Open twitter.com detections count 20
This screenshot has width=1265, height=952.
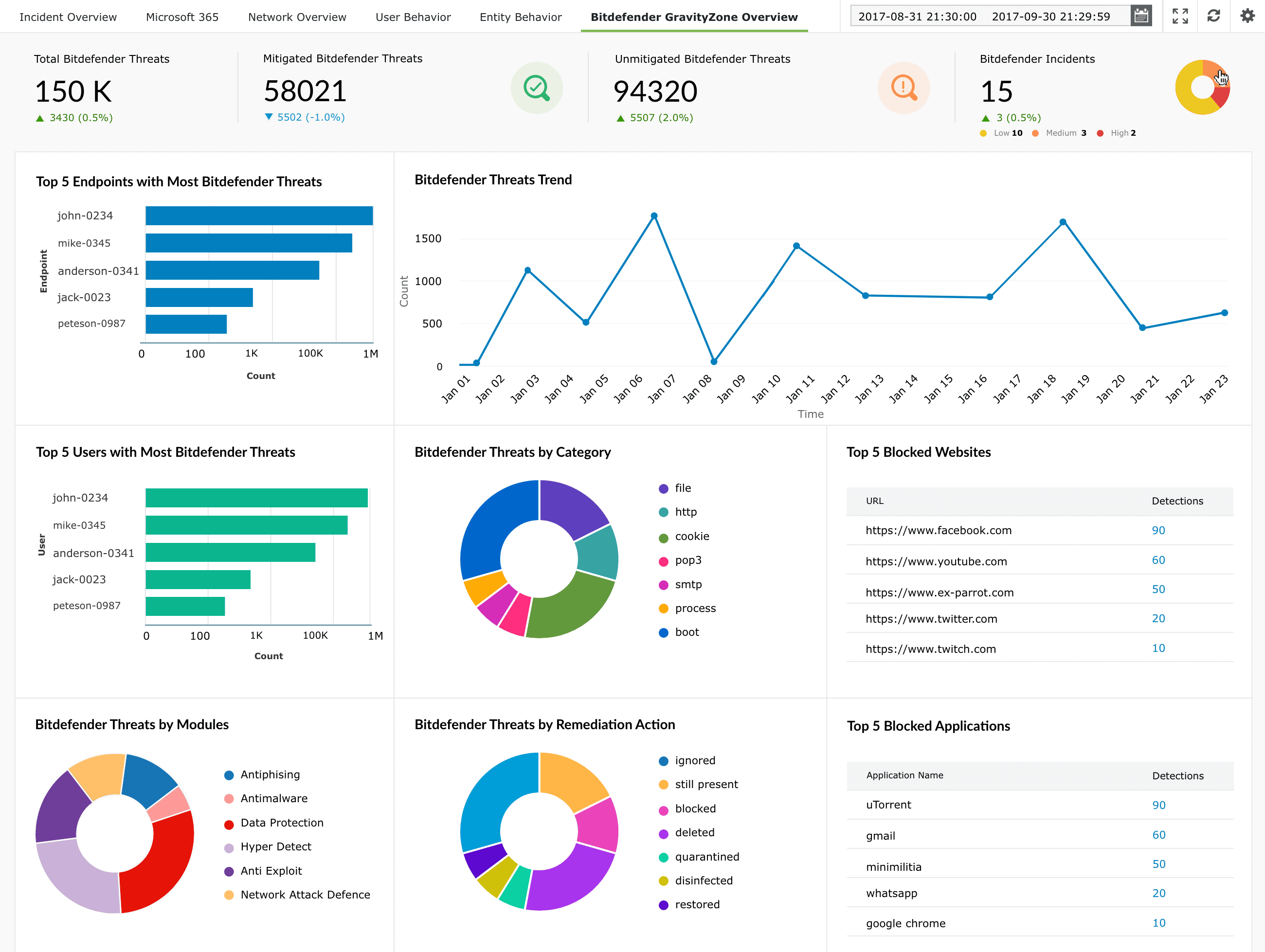1158,619
